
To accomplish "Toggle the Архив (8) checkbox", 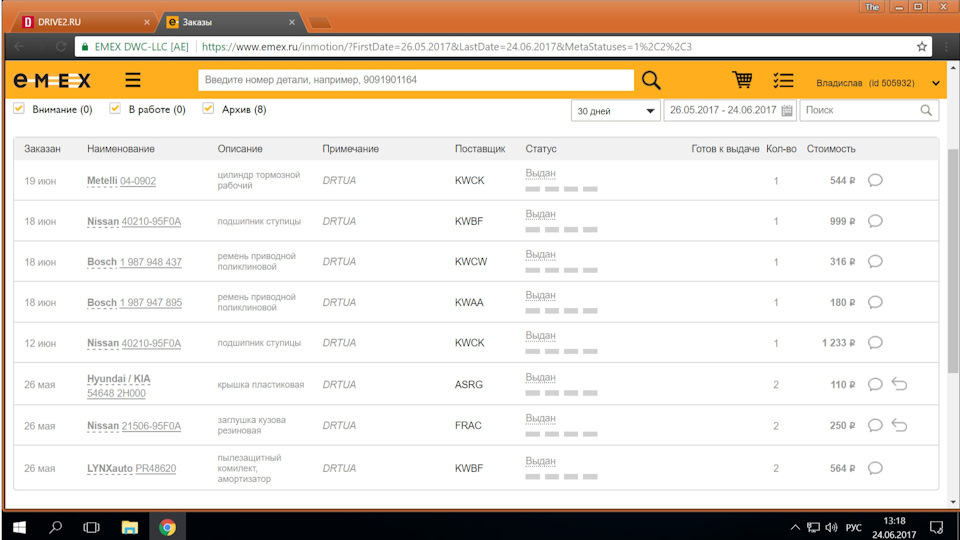I will click(208, 108).
